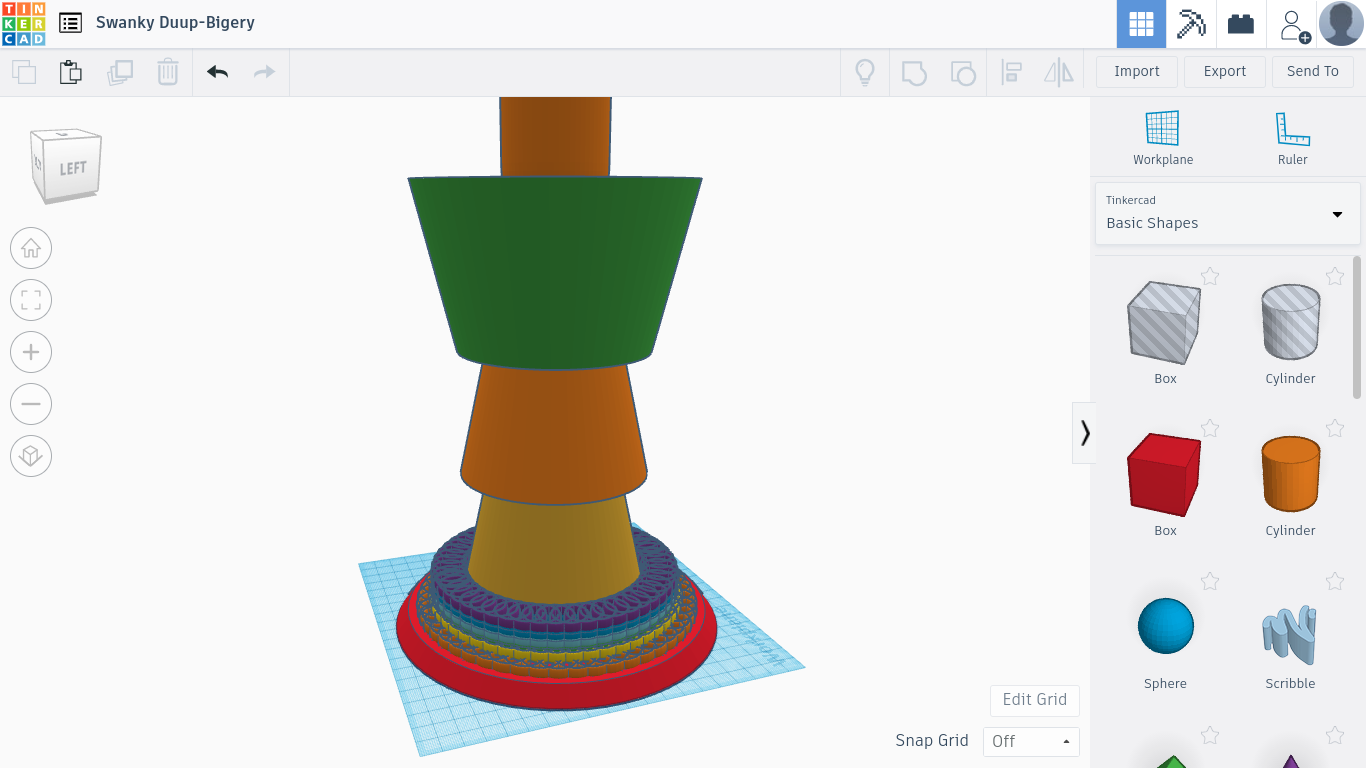
Task: Redo the last action
Action: [264, 72]
